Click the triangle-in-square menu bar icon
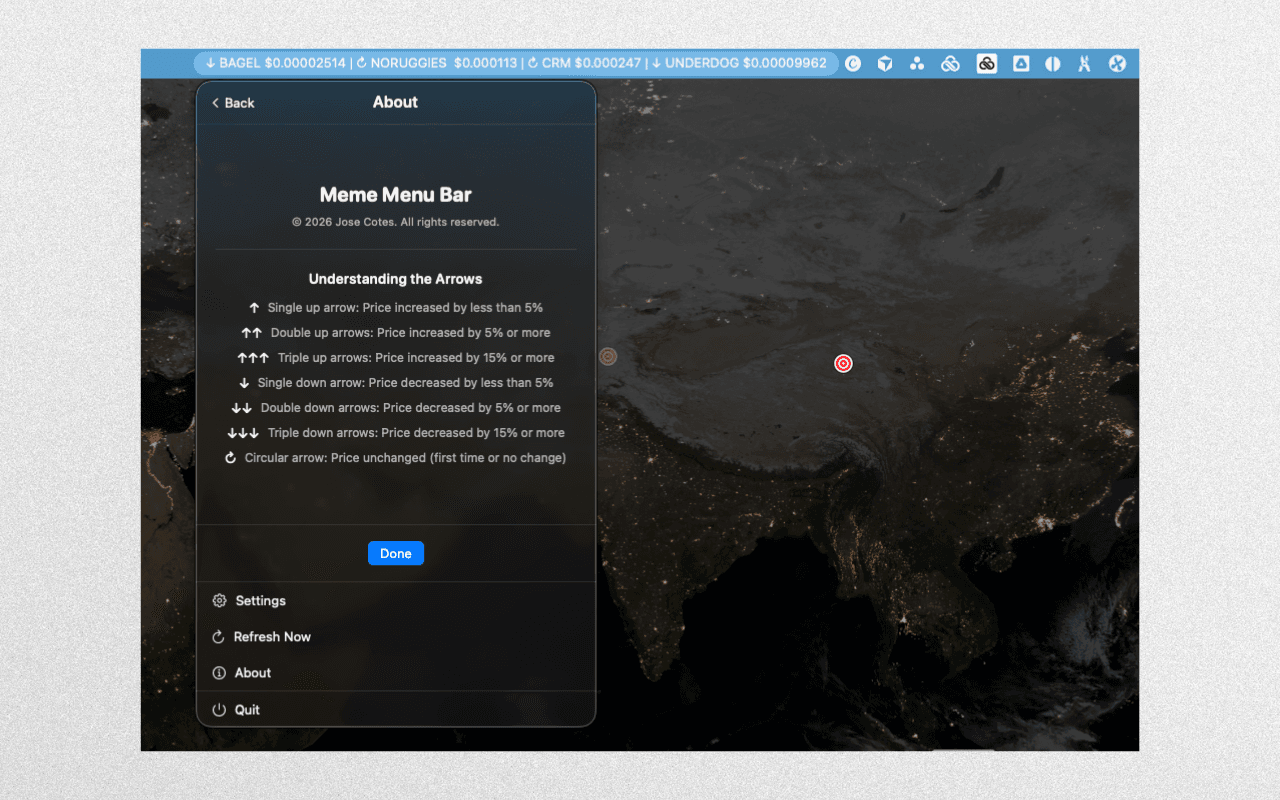 [x=1020, y=63]
